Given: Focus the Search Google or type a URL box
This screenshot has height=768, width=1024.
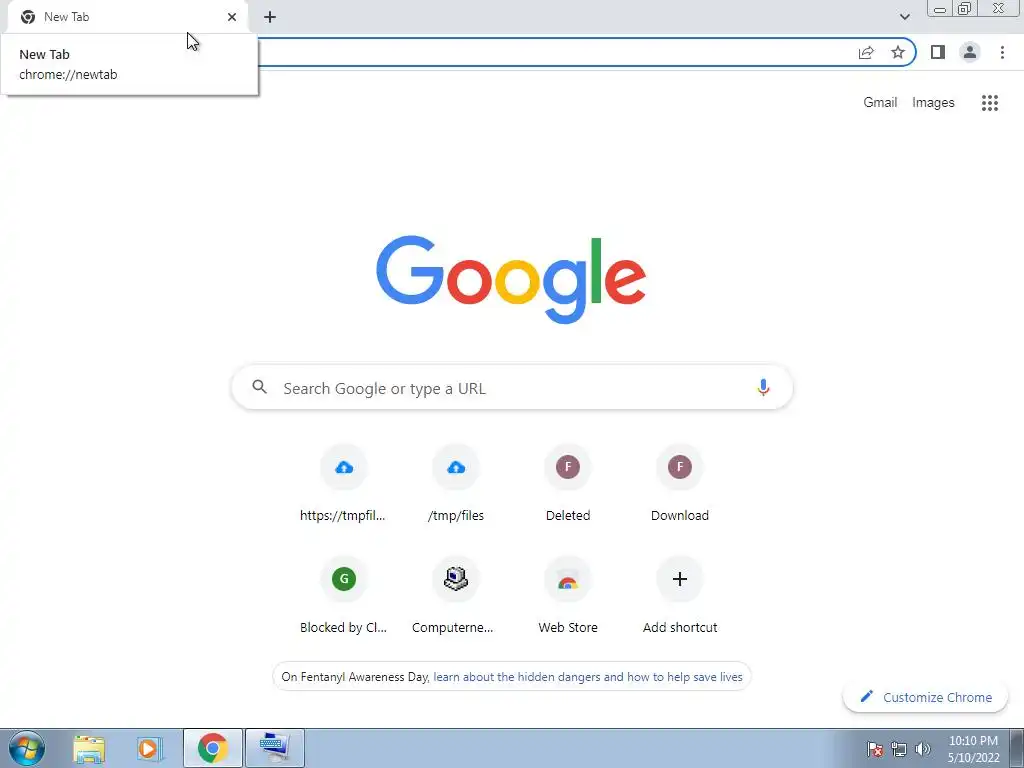Looking at the screenshot, I should [x=512, y=388].
